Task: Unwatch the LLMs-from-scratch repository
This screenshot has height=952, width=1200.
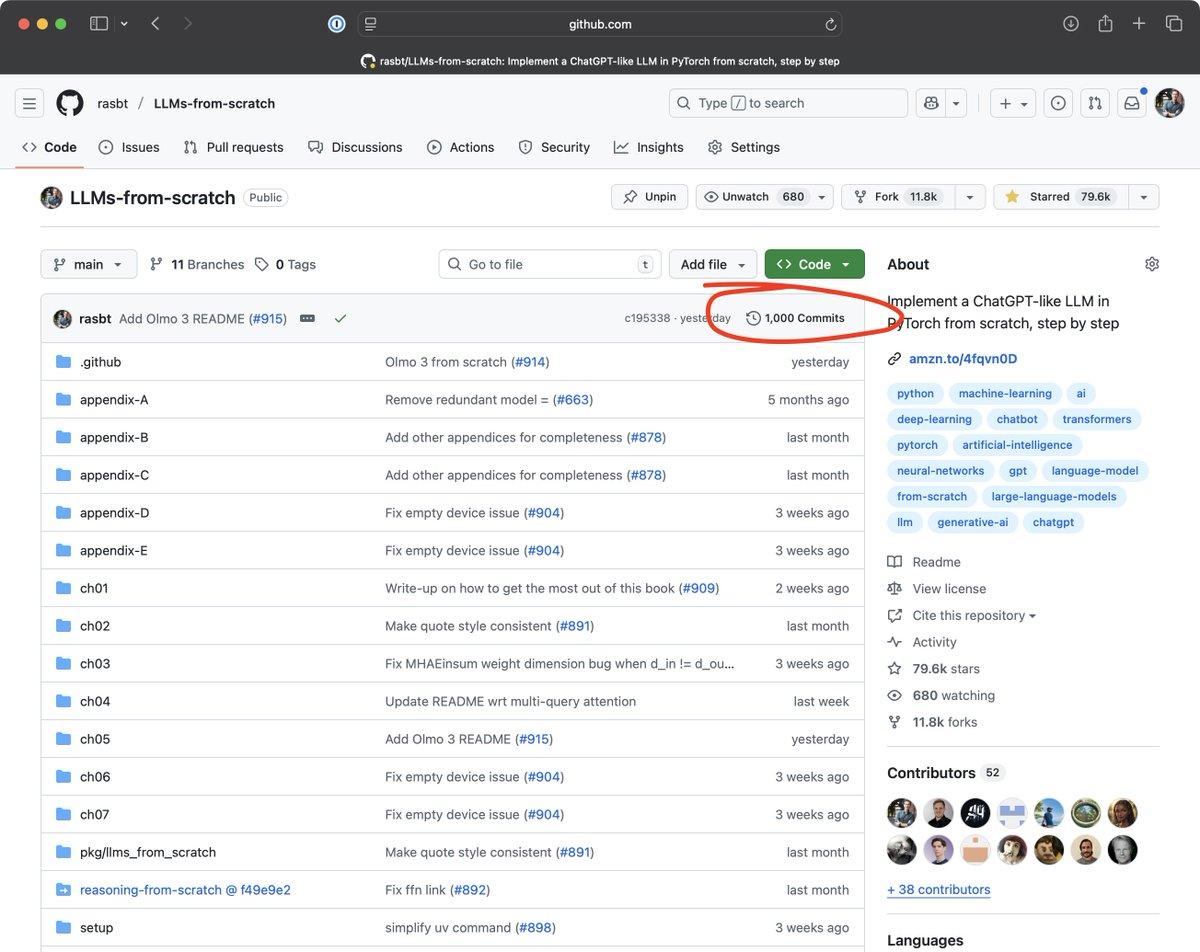Action: 752,196
